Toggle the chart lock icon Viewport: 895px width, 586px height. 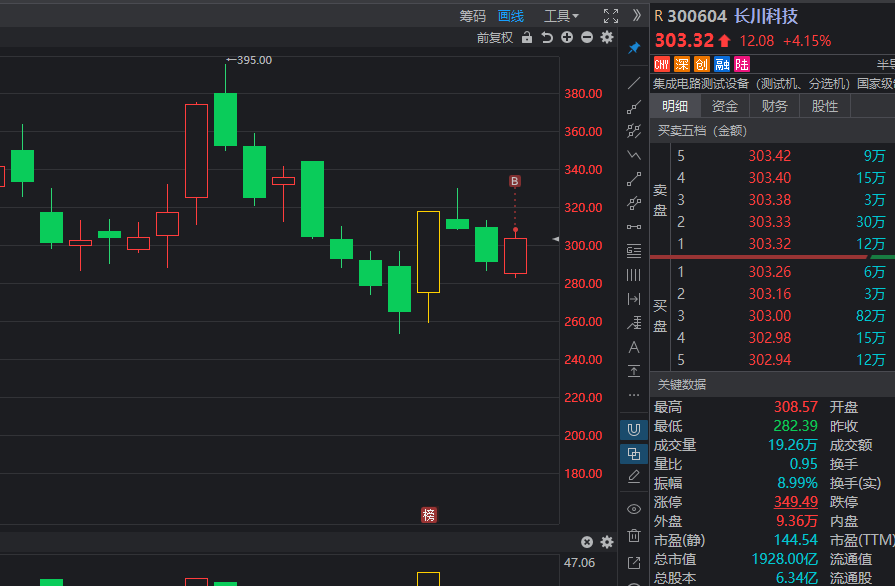[x=527, y=38]
